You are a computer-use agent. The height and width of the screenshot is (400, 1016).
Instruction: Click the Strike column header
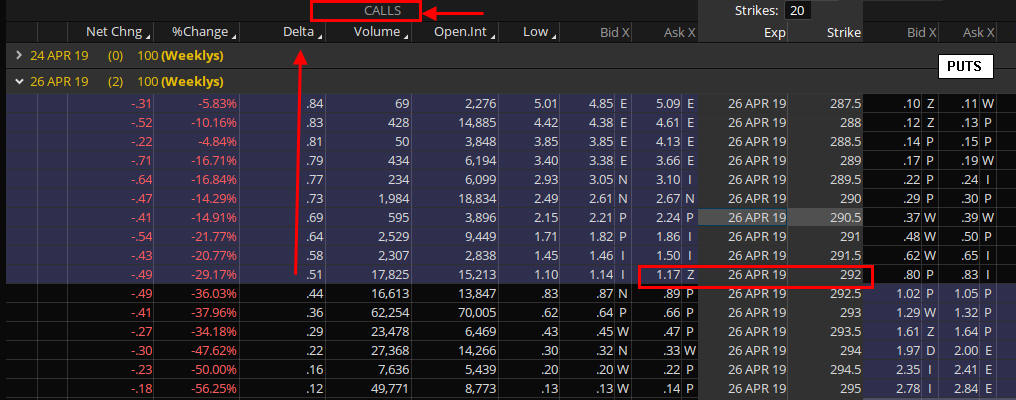tap(843, 32)
